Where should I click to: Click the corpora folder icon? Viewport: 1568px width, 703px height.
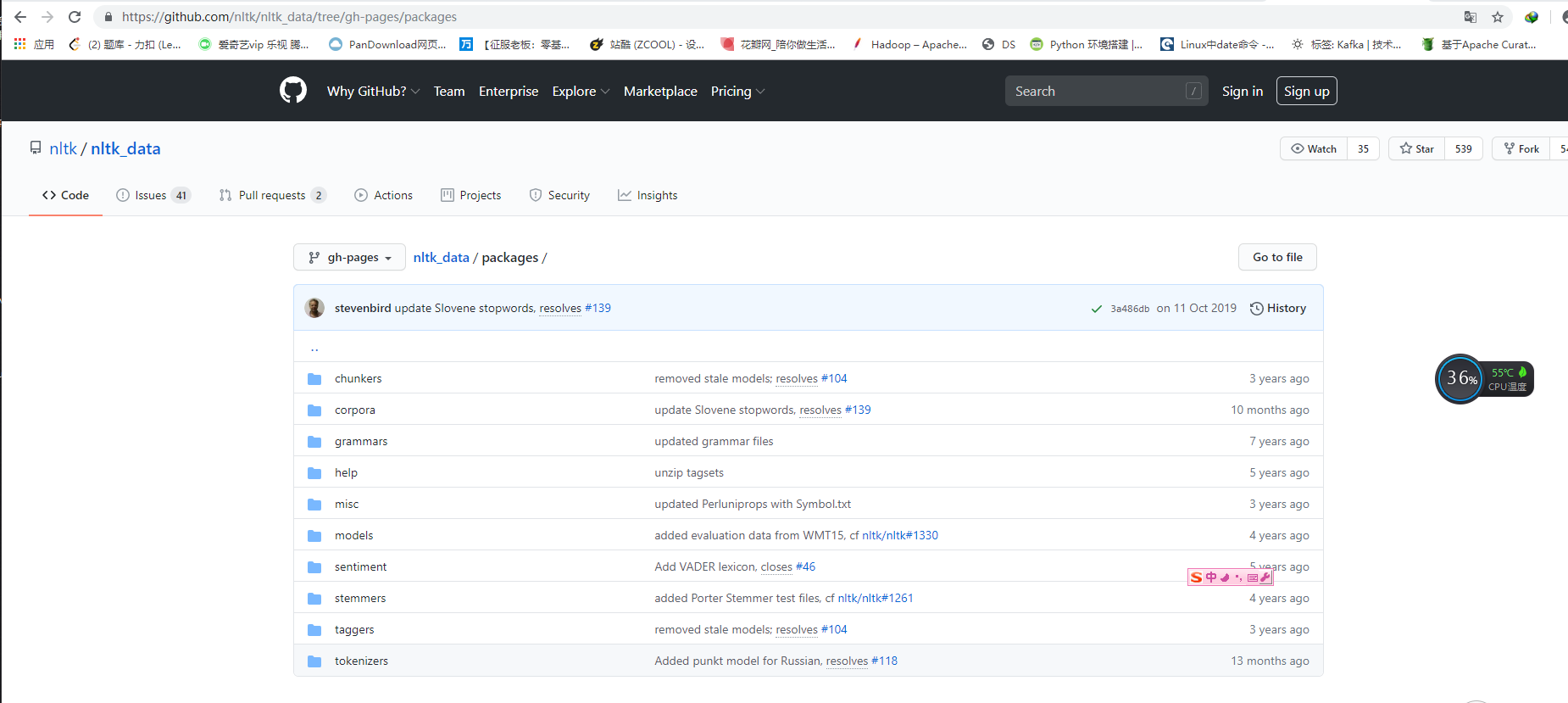pos(314,410)
